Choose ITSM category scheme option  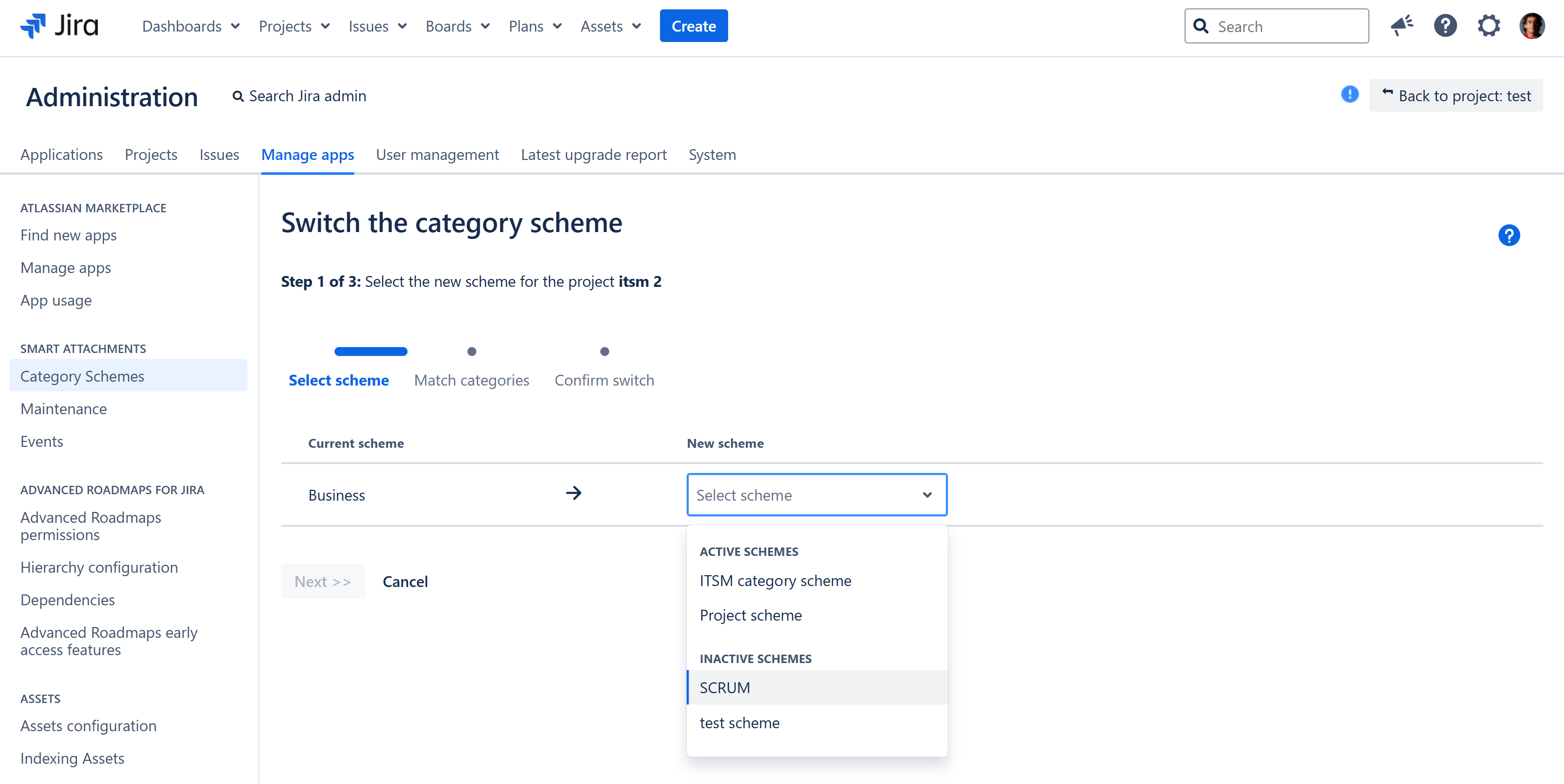817,581
